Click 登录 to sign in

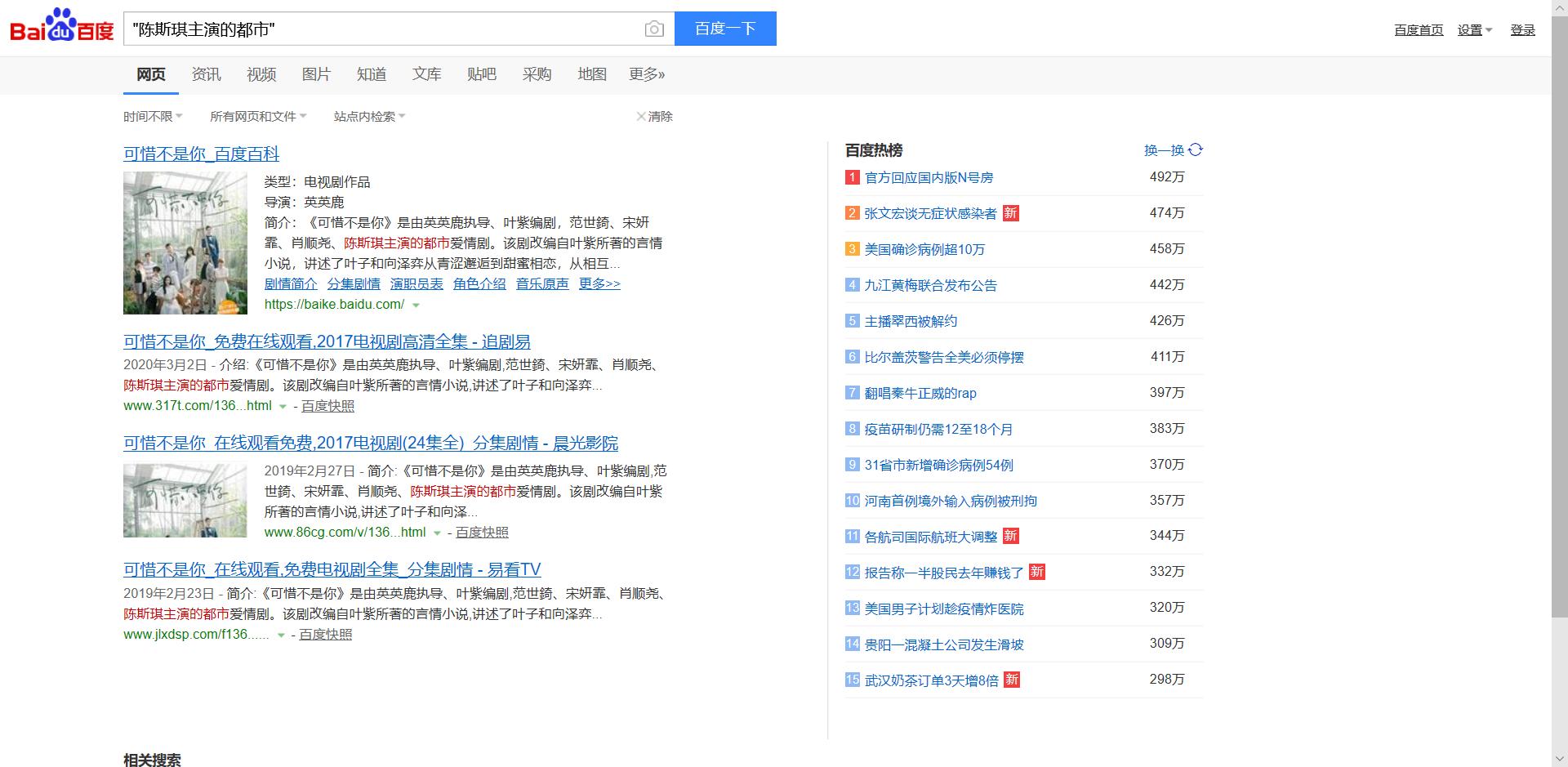click(x=1522, y=29)
